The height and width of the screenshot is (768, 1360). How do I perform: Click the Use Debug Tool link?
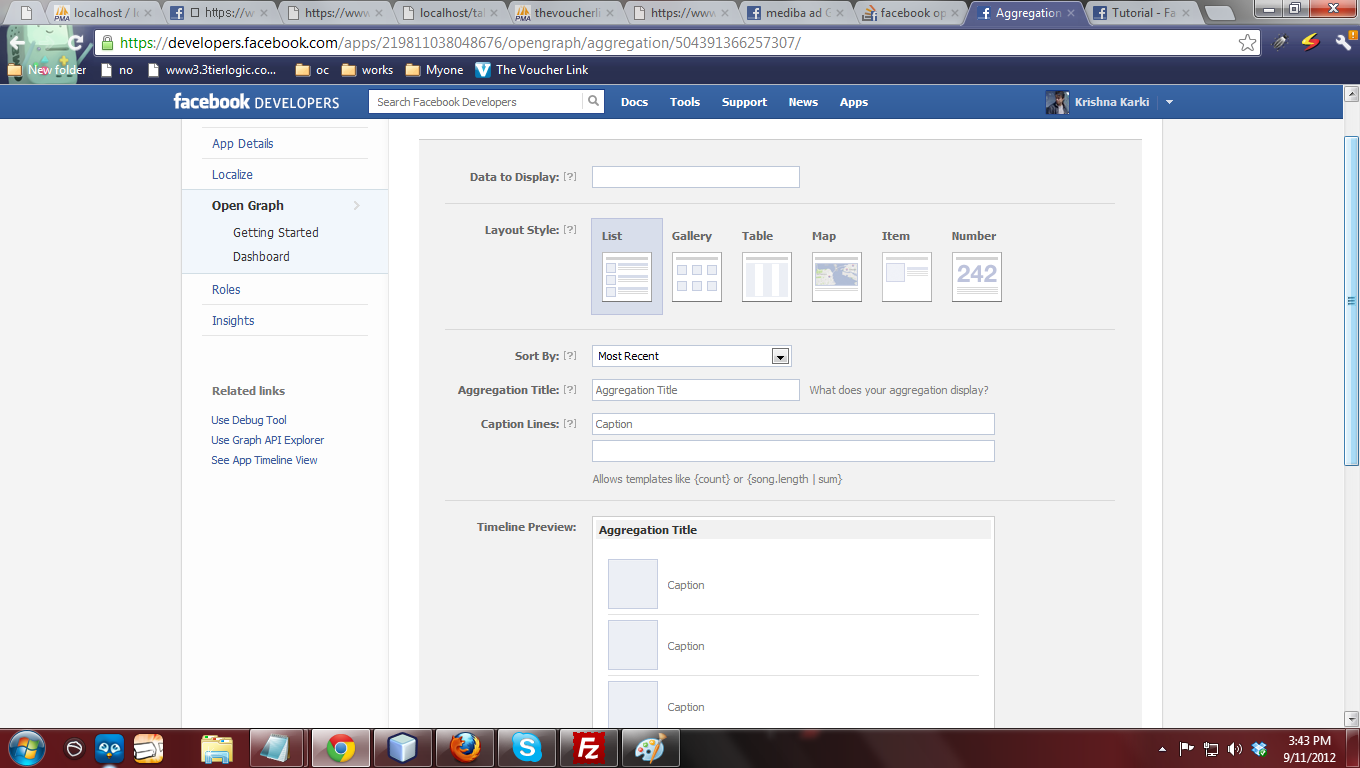click(249, 421)
